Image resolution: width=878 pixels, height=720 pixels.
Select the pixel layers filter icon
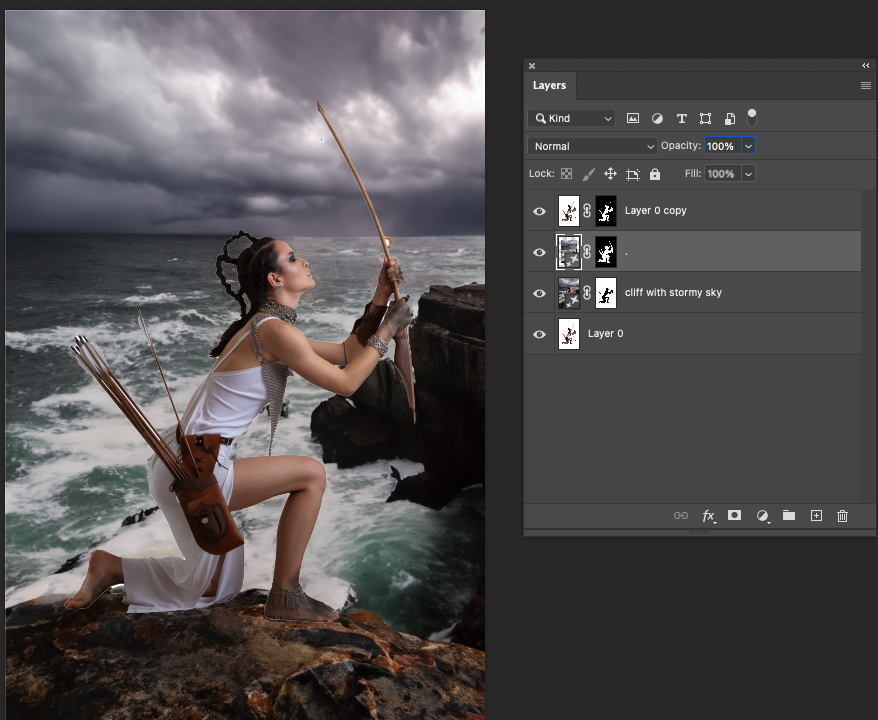632,117
